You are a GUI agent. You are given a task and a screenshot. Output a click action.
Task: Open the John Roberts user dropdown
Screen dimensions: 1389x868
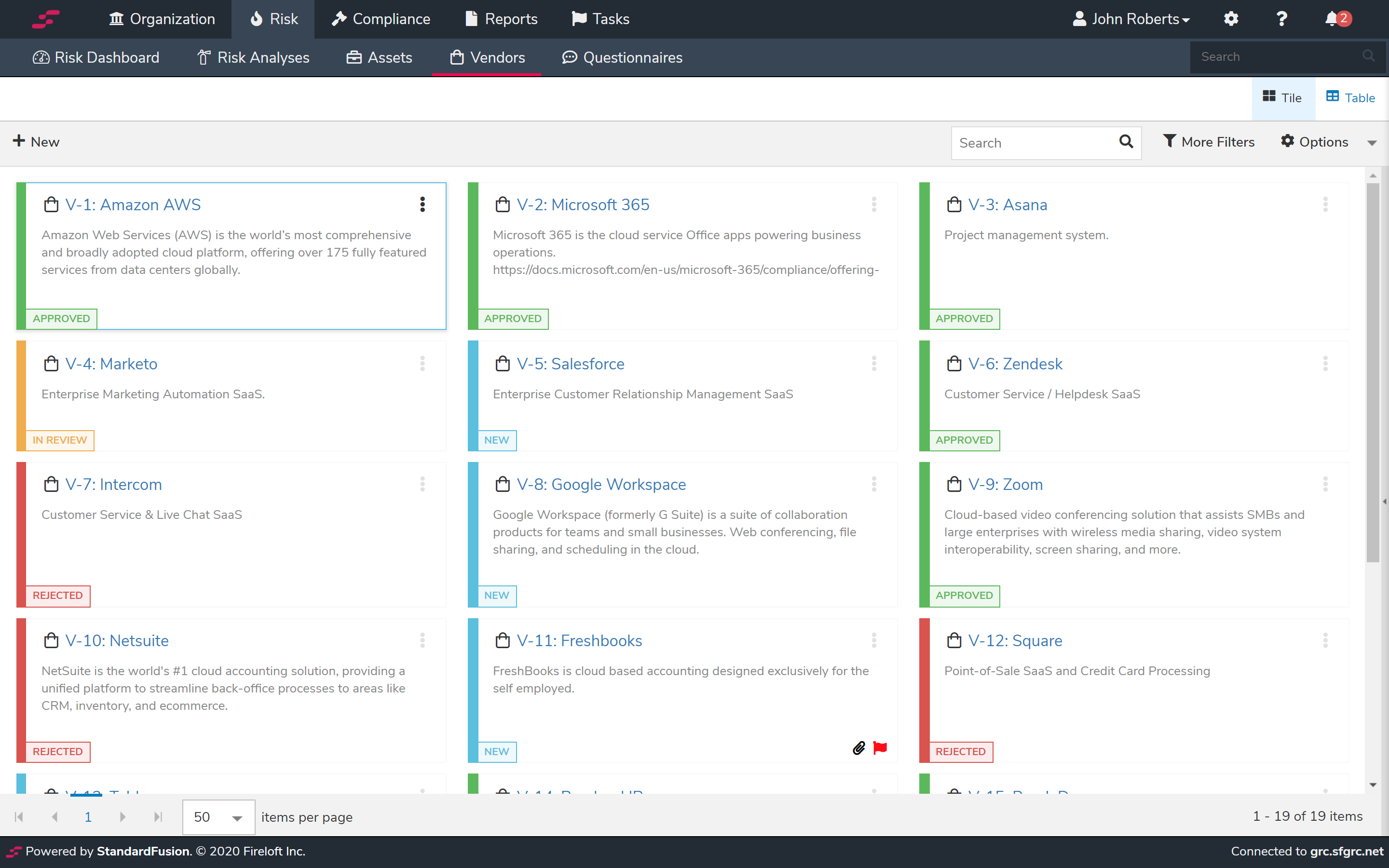(1131, 19)
